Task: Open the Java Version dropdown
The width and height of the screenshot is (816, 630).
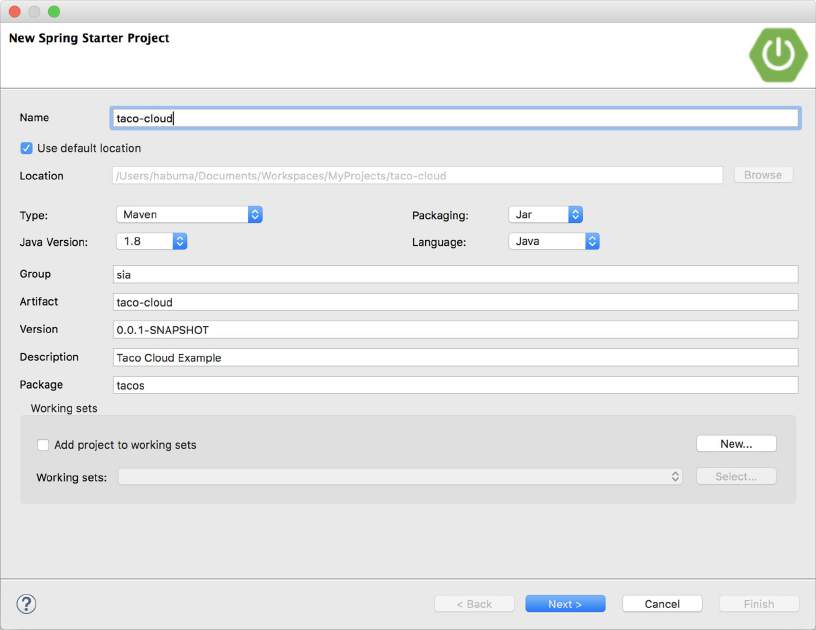Action: (151, 241)
